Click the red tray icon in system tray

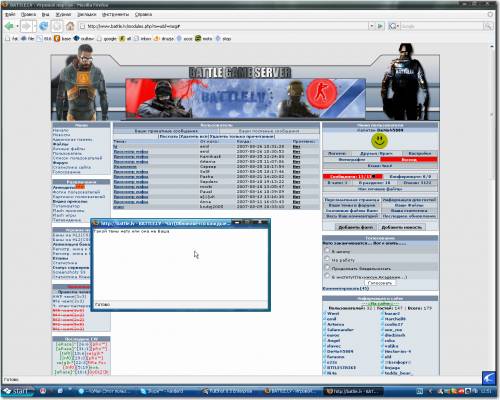coord(461,391)
